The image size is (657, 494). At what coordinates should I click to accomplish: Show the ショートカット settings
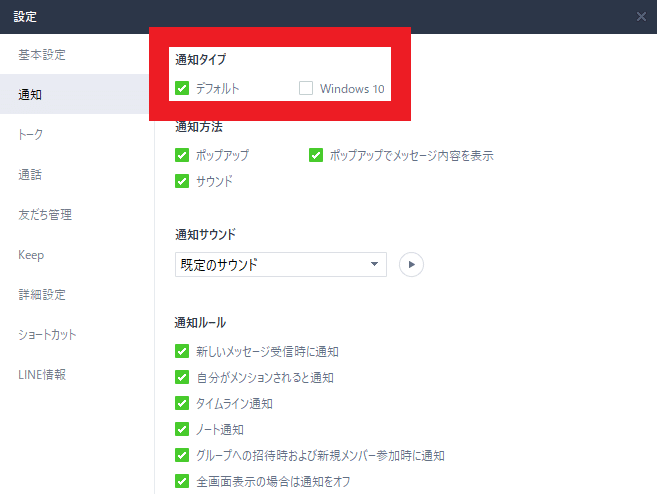(75, 335)
